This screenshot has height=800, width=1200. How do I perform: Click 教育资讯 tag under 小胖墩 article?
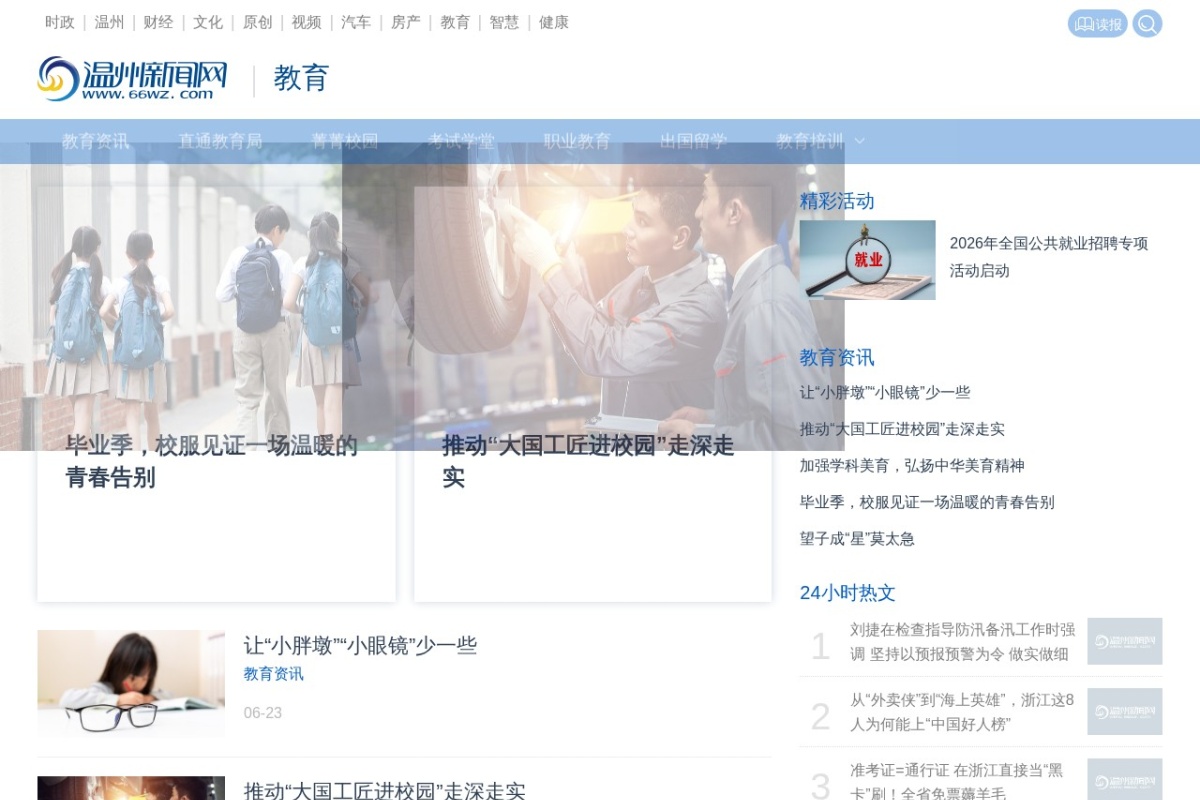coord(274,674)
